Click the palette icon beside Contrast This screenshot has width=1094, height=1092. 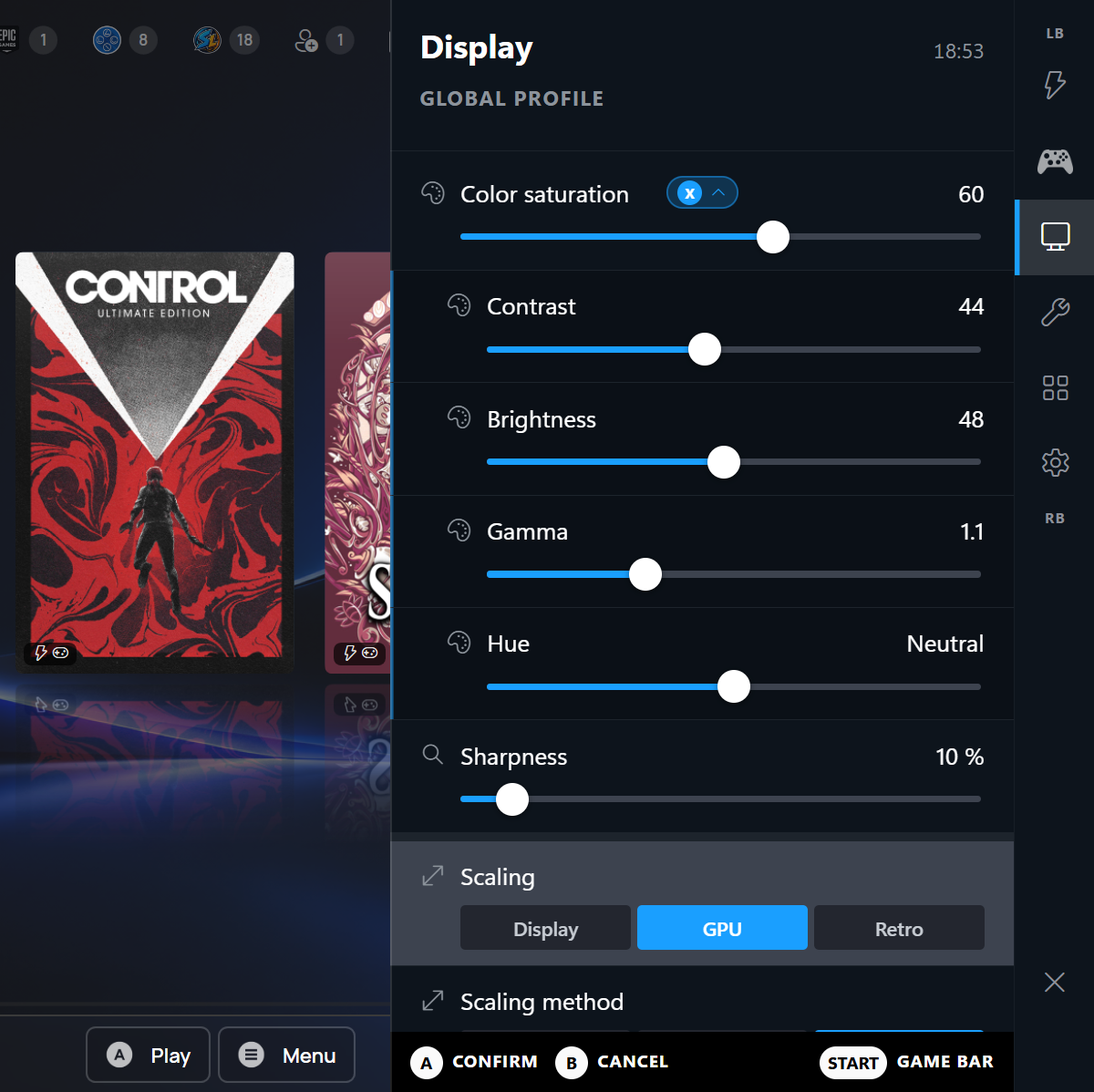[459, 305]
